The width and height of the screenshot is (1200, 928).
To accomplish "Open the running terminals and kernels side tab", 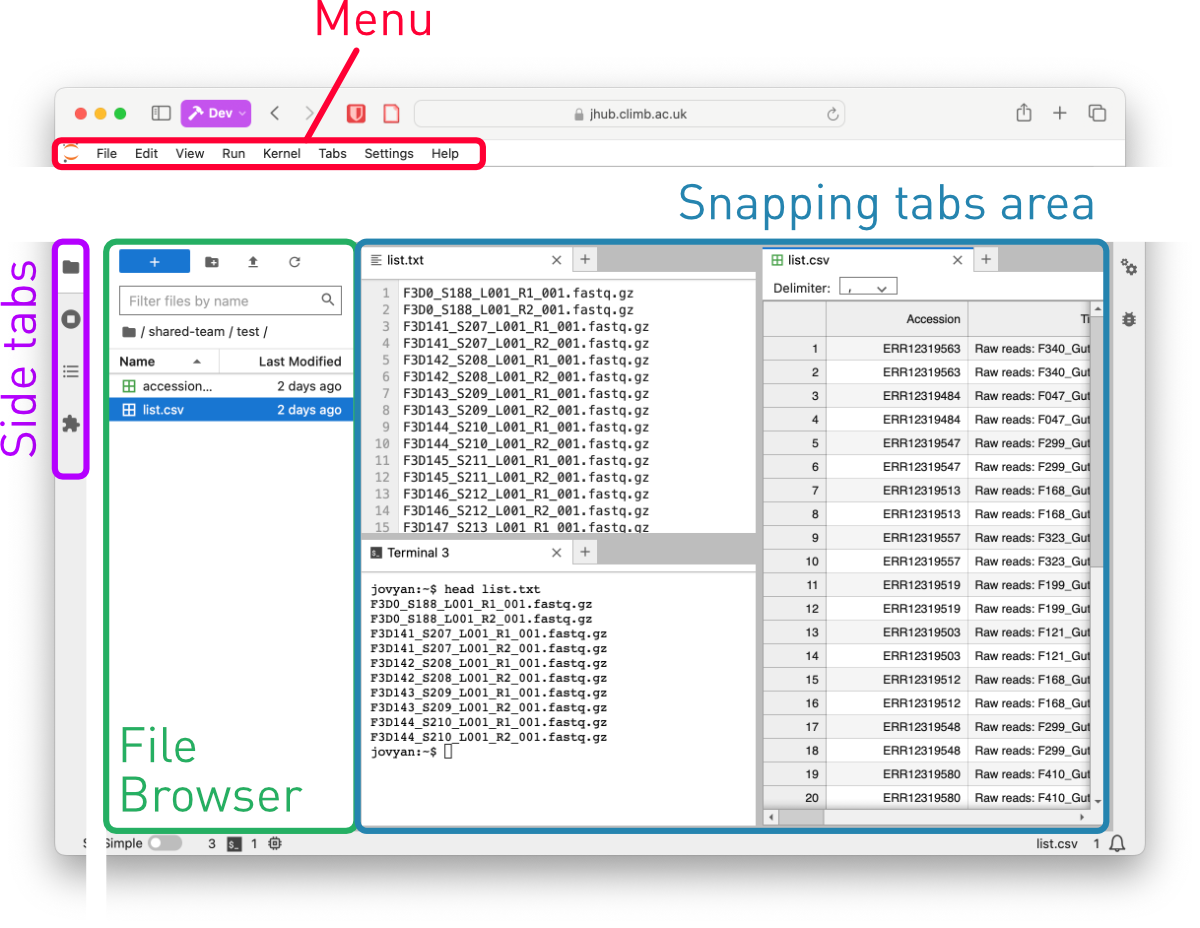I will point(71,319).
